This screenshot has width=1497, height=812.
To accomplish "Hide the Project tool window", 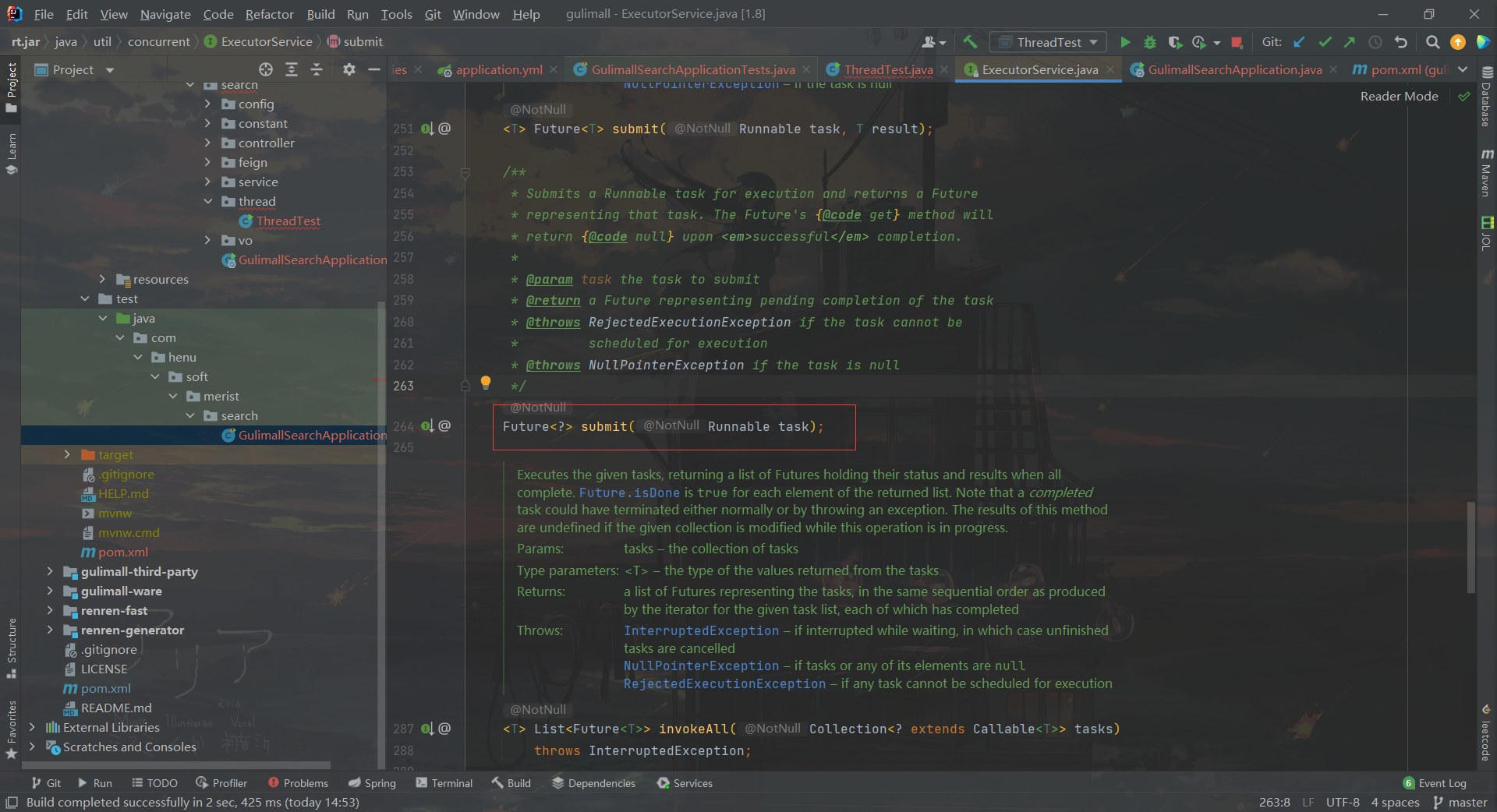I will (x=374, y=69).
